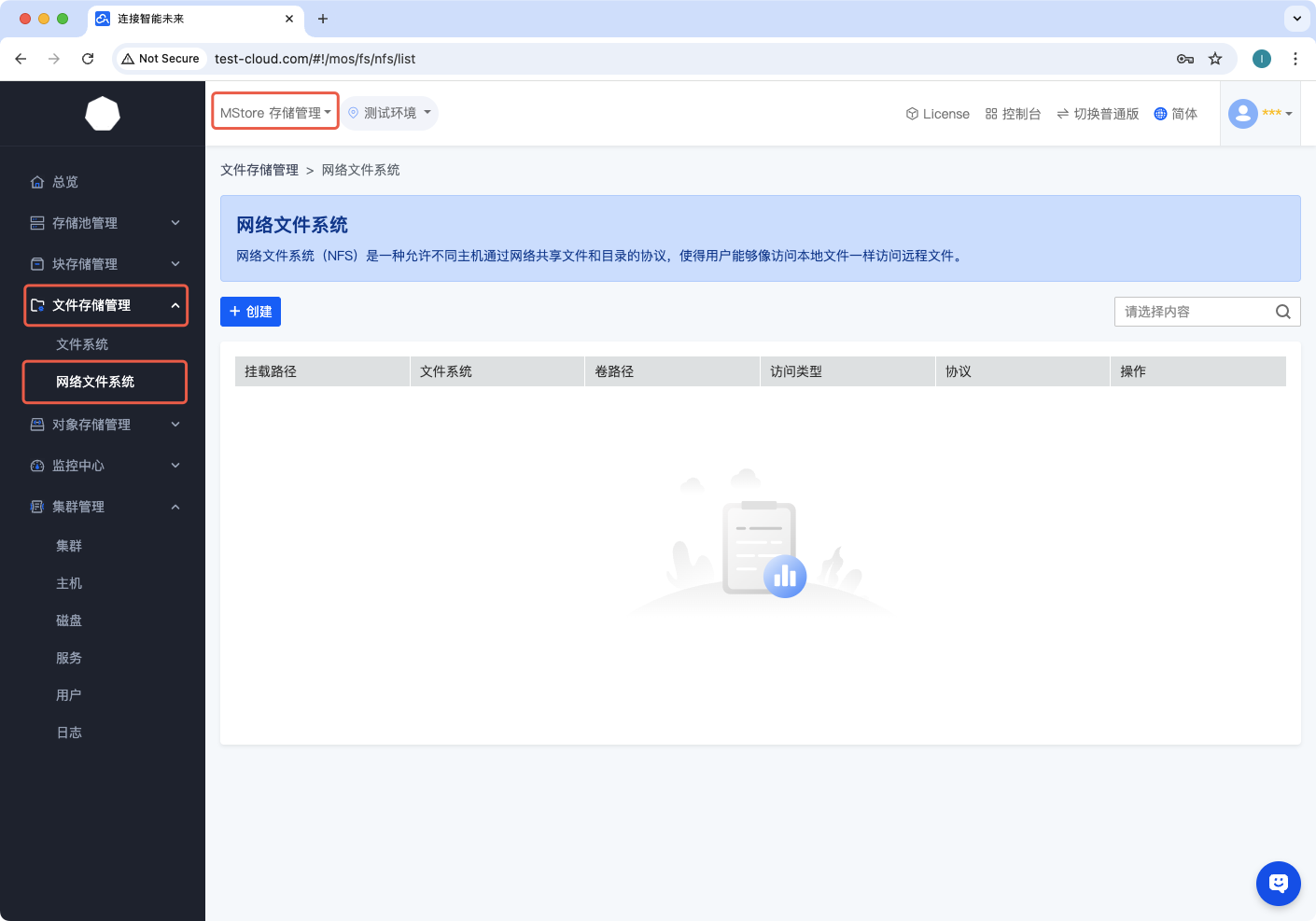
Task: Click the user avatar icon
Action: [x=1243, y=114]
